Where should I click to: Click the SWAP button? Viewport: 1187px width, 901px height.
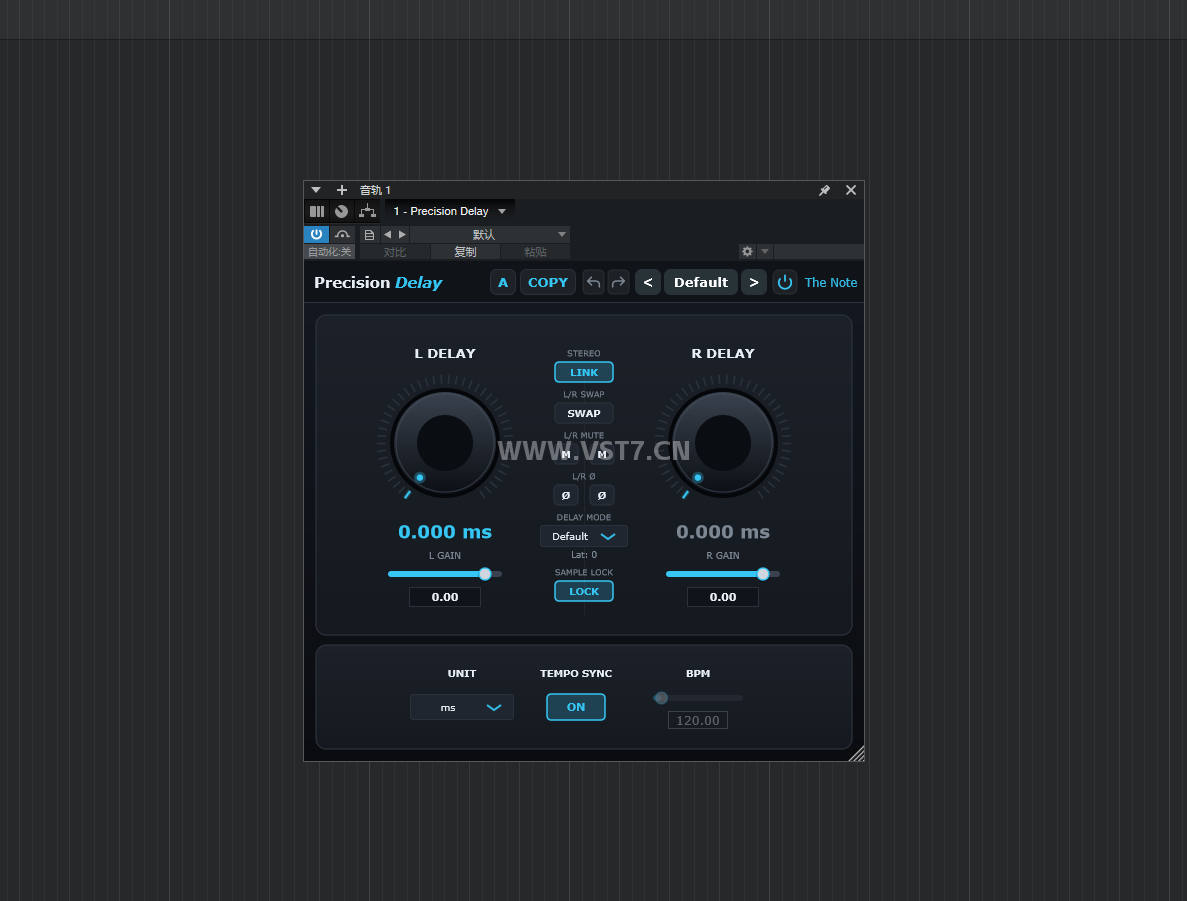[x=584, y=413]
